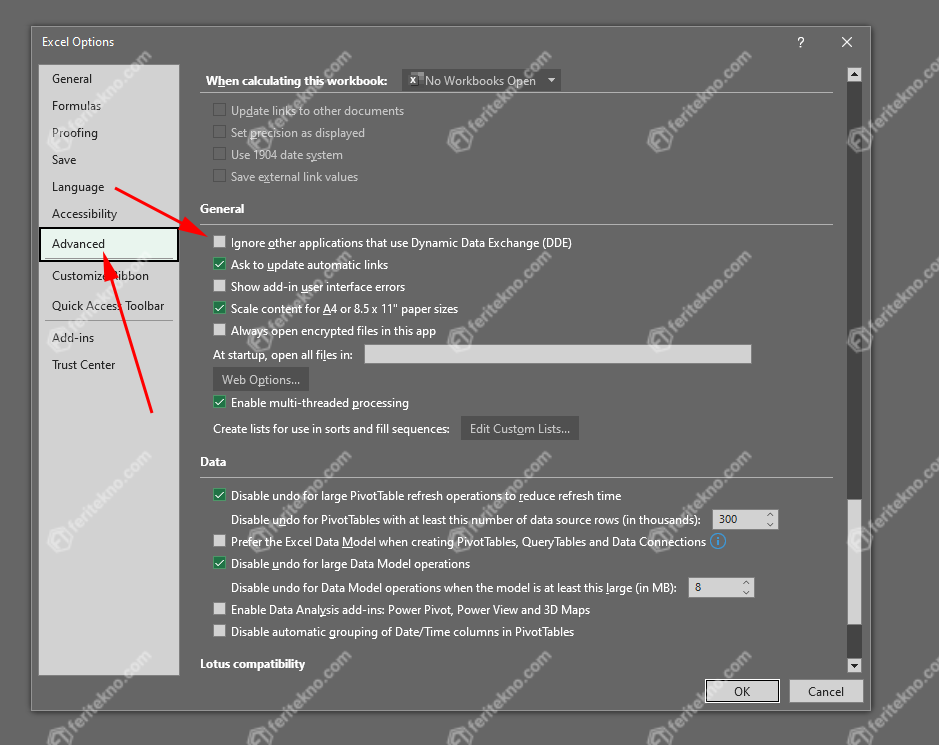The height and width of the screenshot is (745, 939).
Task: Tick Use 1904 date system
Action: [x=220, y=155]
